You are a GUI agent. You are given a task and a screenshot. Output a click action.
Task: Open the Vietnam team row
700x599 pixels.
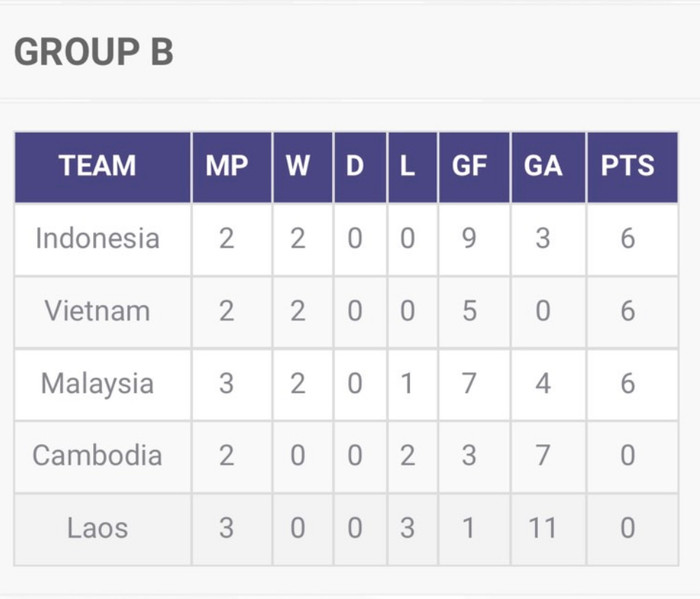click(x=97, y=311)
